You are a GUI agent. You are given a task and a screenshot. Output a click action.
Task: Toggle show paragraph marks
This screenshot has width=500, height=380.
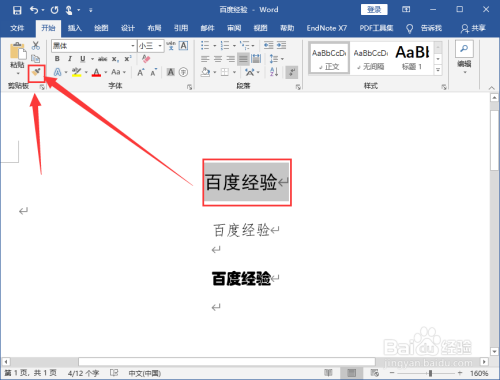pos(292,72)
